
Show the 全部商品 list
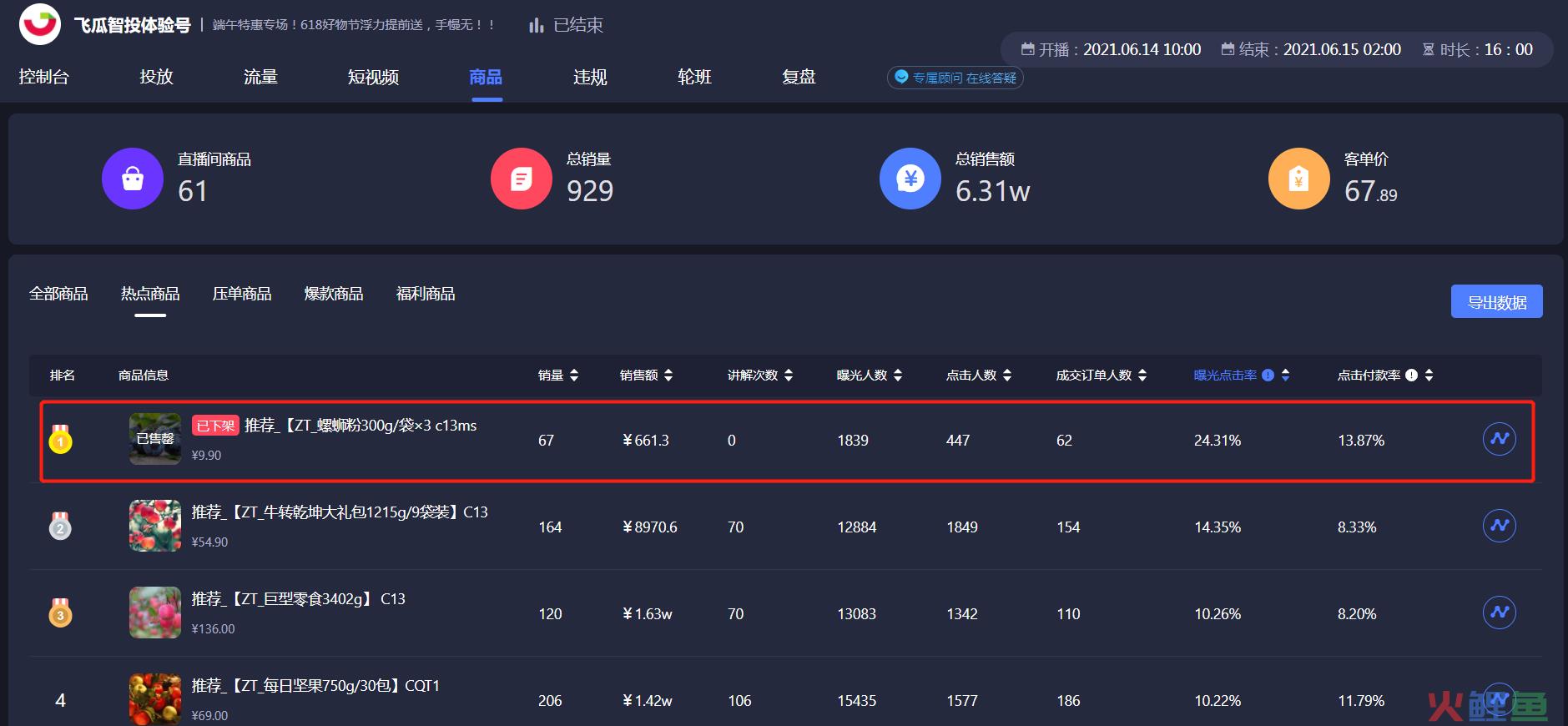(x=58, y=294)
